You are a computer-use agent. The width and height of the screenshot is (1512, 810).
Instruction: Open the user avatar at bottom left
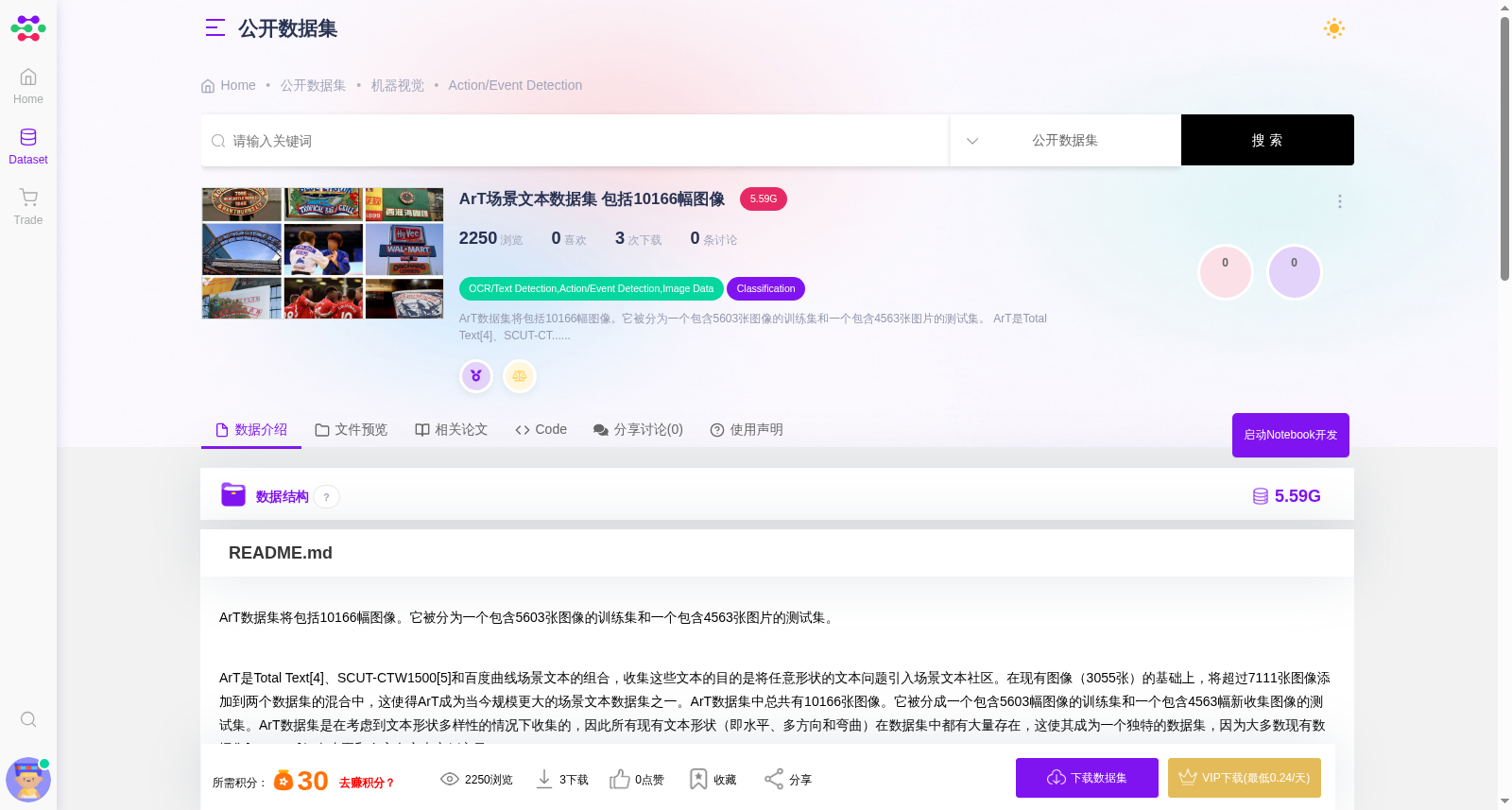[x=28, y=780]
